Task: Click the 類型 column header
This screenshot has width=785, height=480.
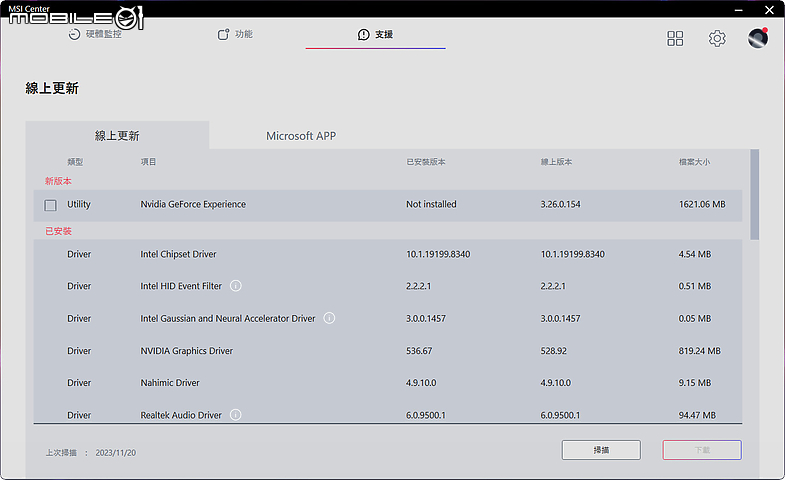Action: pos(75,162)
